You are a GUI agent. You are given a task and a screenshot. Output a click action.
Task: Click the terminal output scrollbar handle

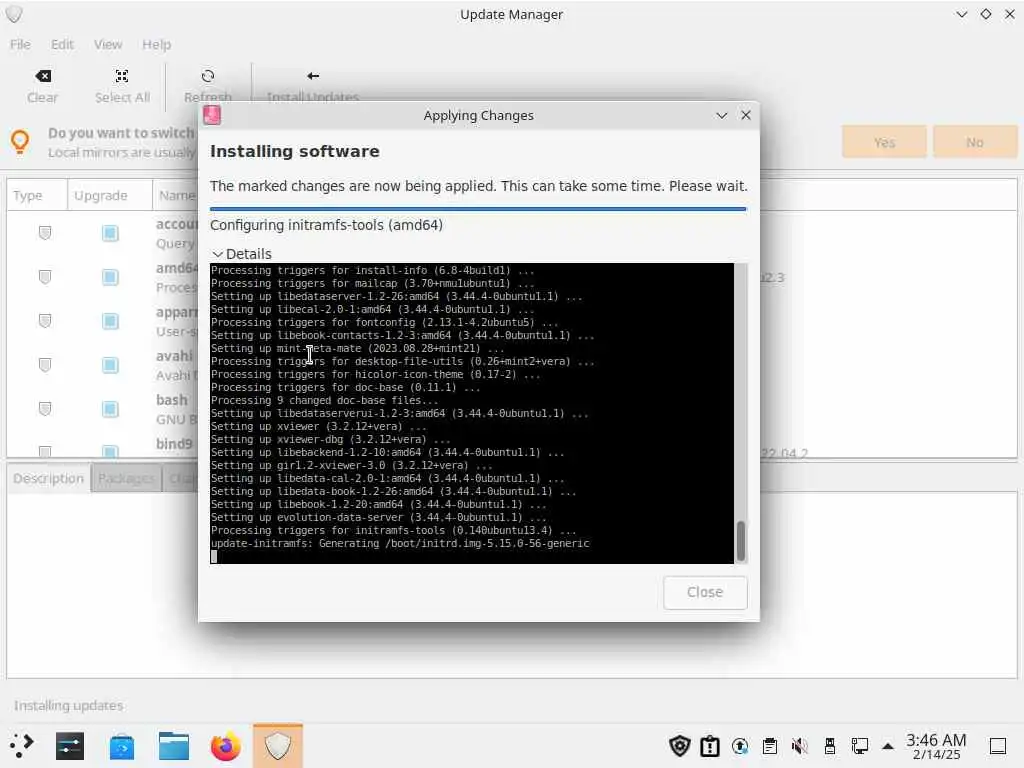pos(741,541)
